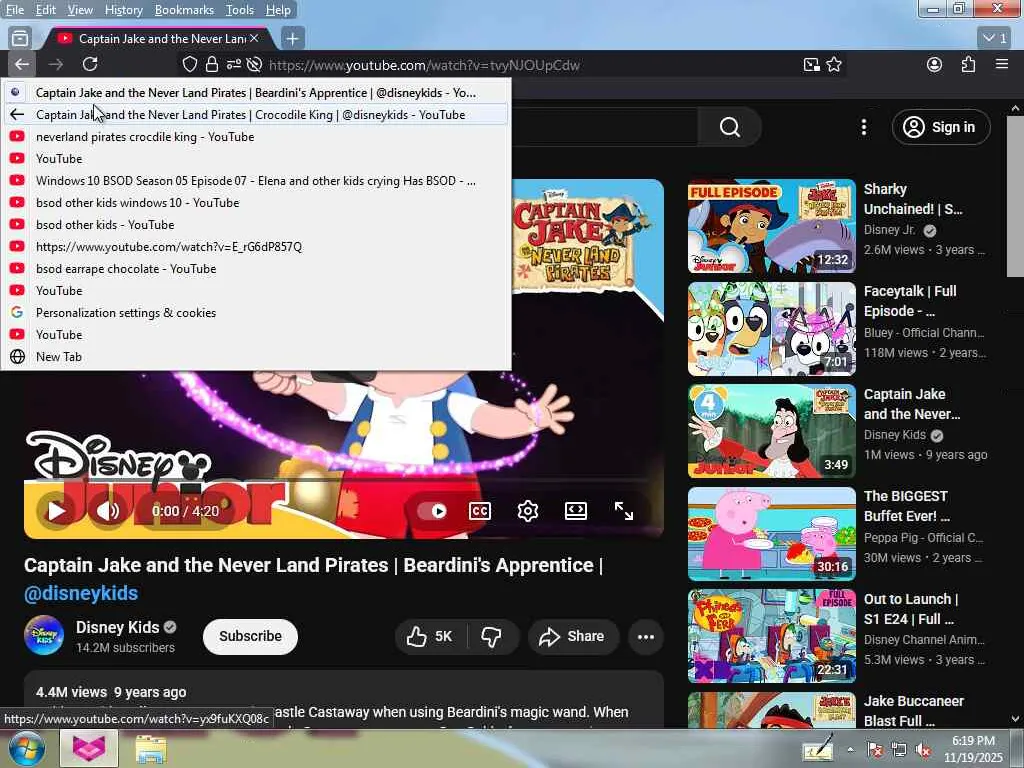
Task: Switch to theater mode icon
Action: [575, 511]
